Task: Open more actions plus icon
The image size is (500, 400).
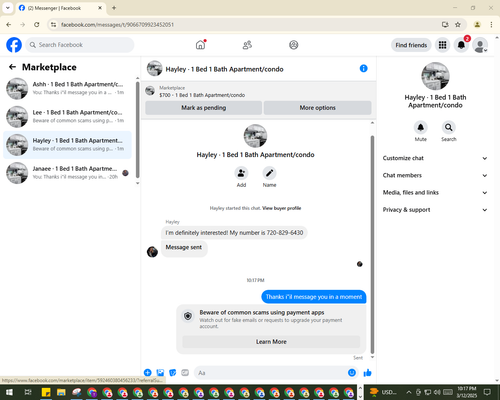Action: pos(148,373)
